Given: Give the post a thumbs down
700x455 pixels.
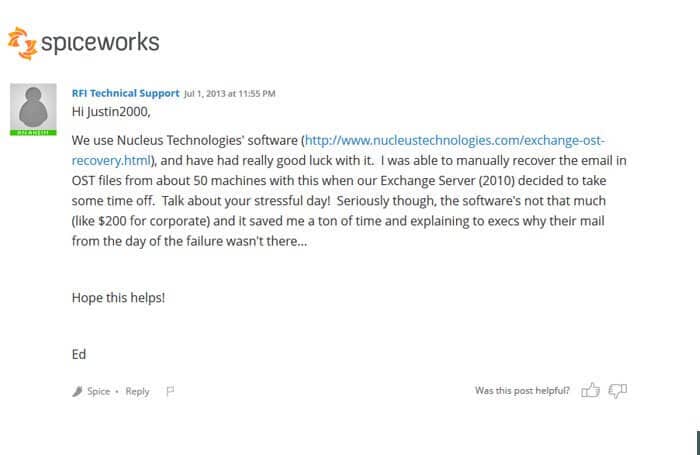Looking at the screenshot, I should point(618,391).
